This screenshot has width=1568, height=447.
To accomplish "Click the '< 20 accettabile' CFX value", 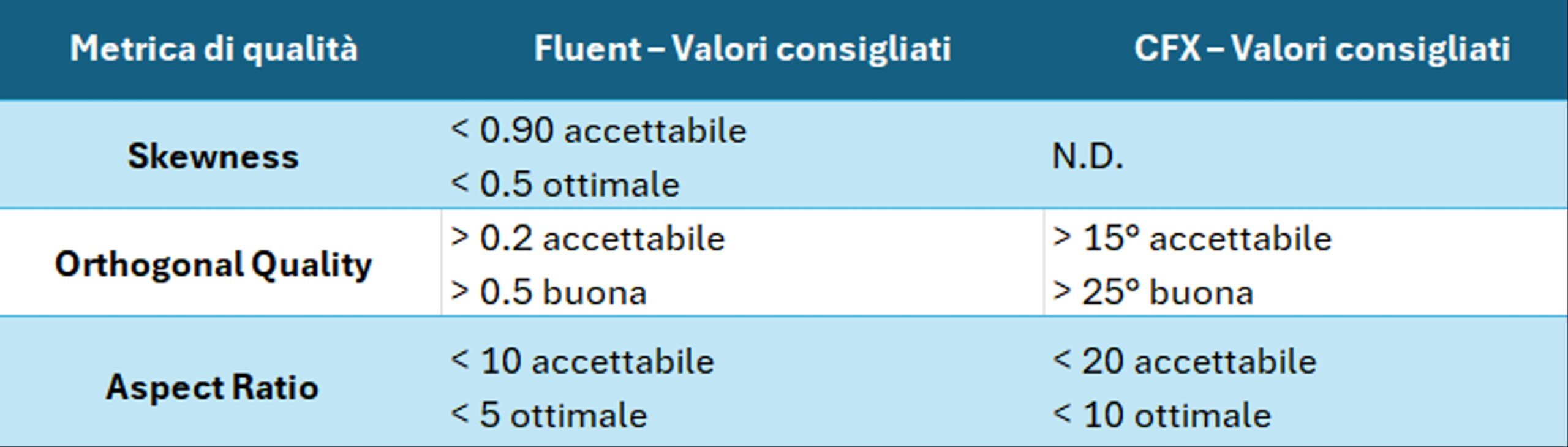I will 1185,361.
